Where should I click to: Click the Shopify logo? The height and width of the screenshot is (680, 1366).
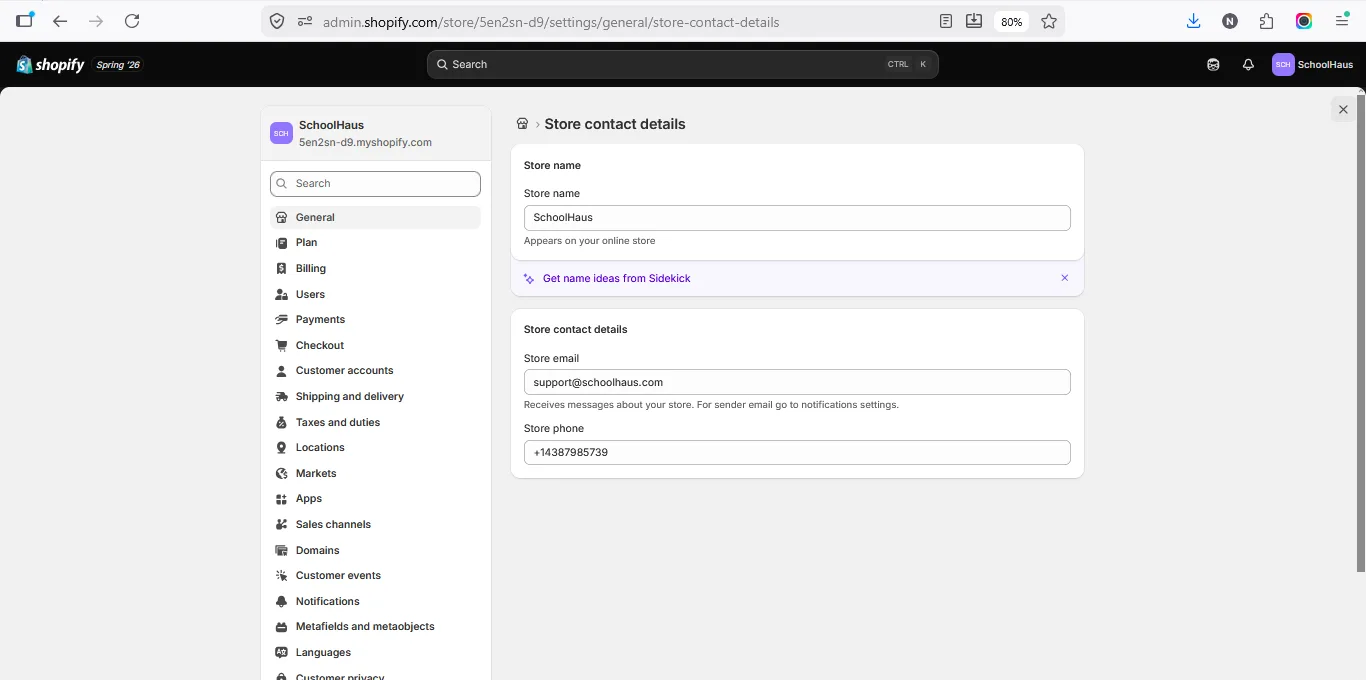click(x=51, y=65)
